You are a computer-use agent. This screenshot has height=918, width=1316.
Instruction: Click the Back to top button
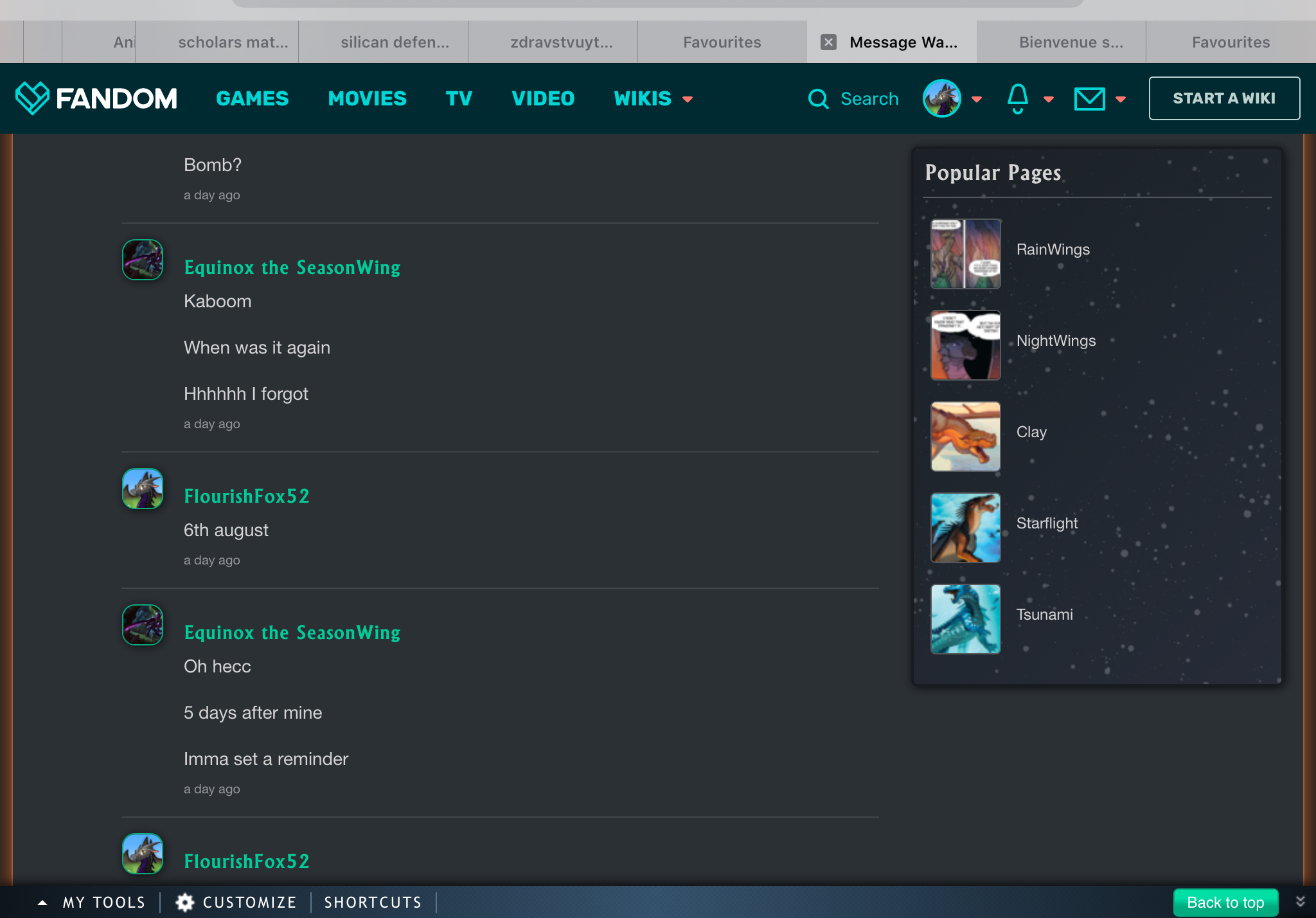pos(1225,902)
